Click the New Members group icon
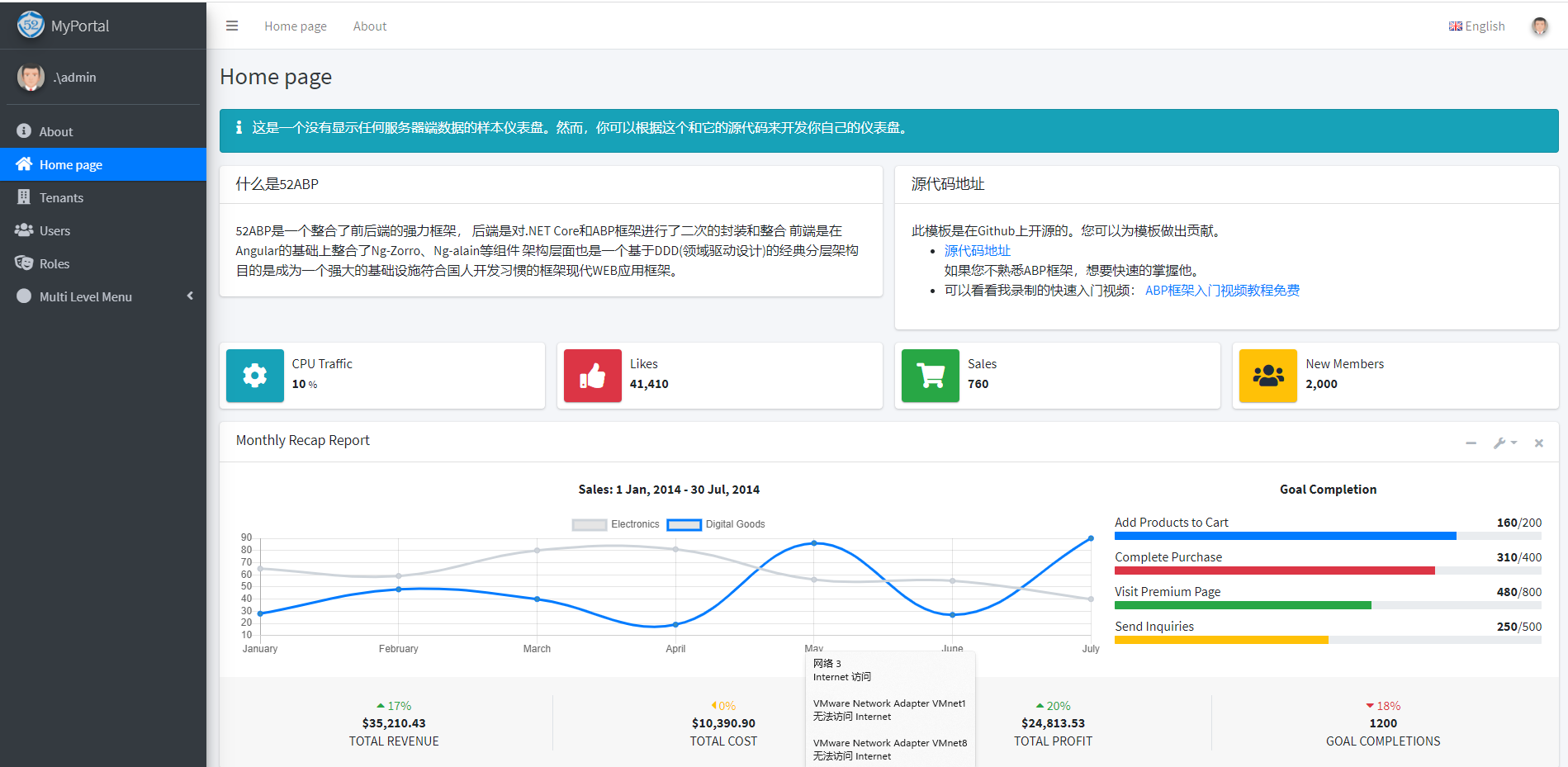1568x767 pixels. tap(1268, 376)
